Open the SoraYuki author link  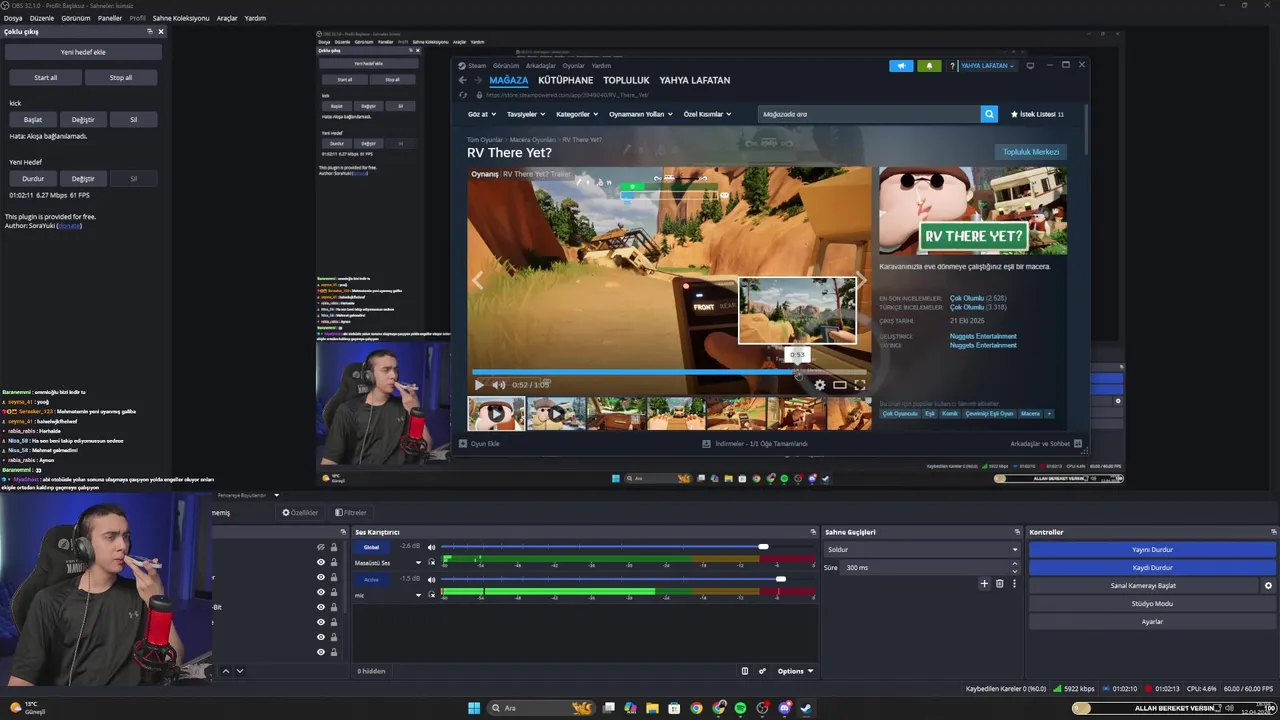tap(68, 226)
